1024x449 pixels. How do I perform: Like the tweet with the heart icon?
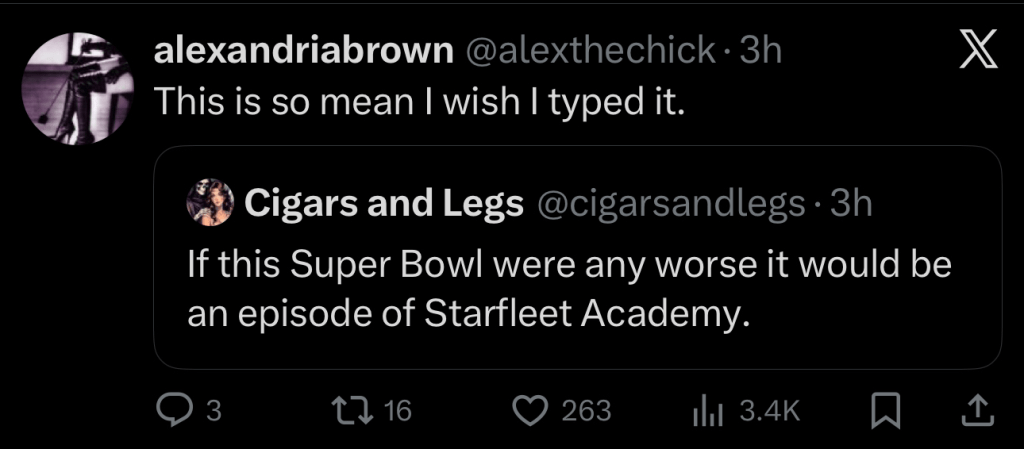531,409
